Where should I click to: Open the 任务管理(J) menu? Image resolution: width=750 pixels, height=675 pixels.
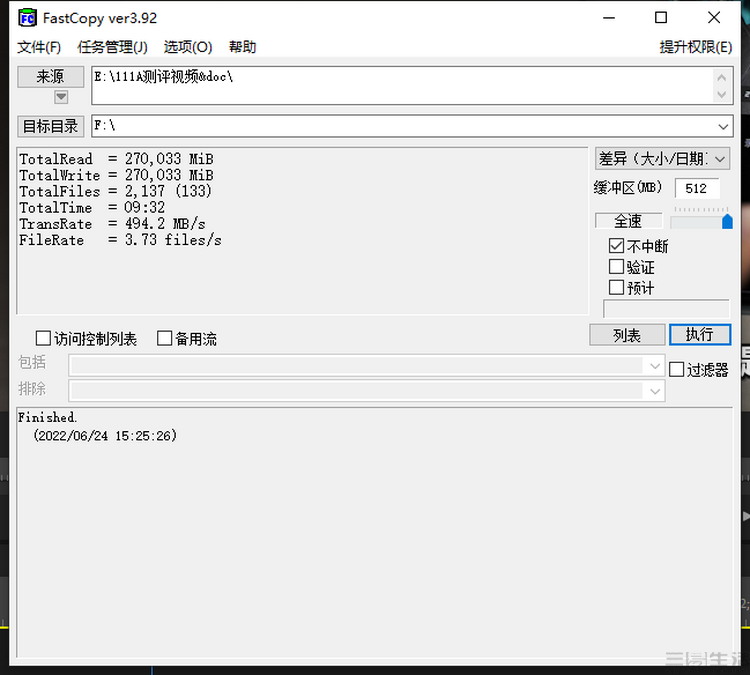(x=112, y=47)
